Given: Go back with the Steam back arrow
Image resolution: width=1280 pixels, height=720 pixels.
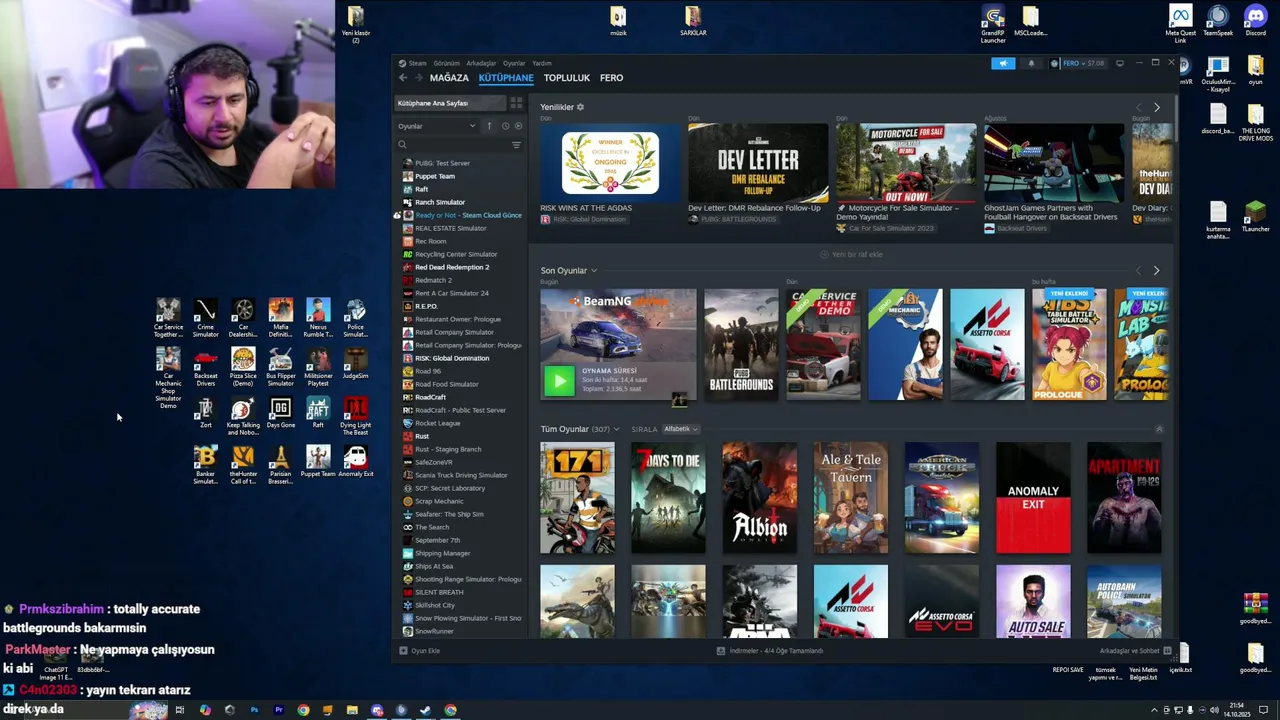Looking at the screenshot, I should [x=403, y=78].
